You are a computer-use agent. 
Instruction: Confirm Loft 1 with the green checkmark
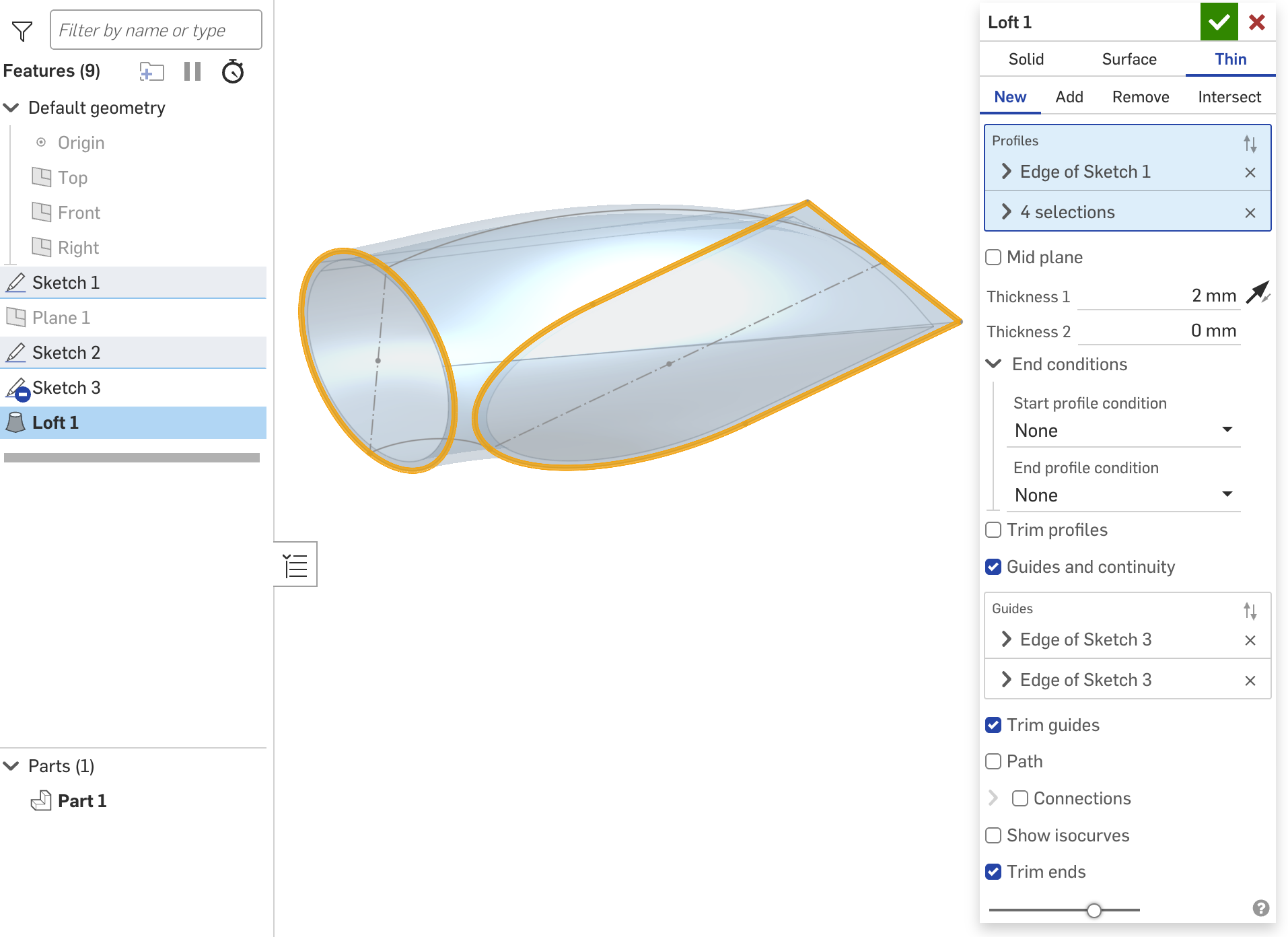point(1219,22)
